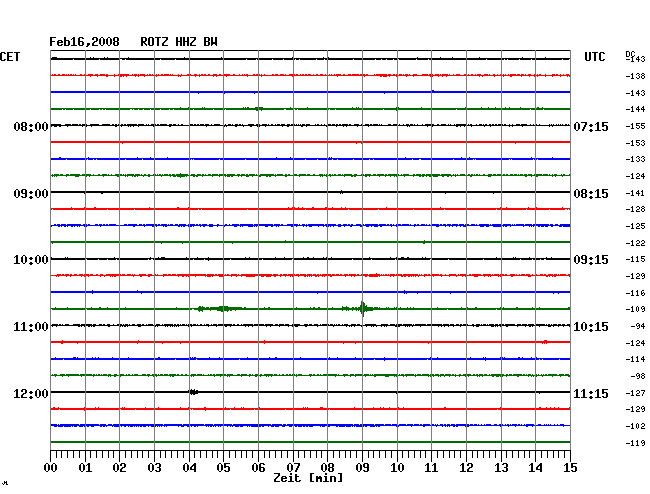Click the 09:00 CET row label
This screenshot has width=650, height=494.
pos(31,194)
